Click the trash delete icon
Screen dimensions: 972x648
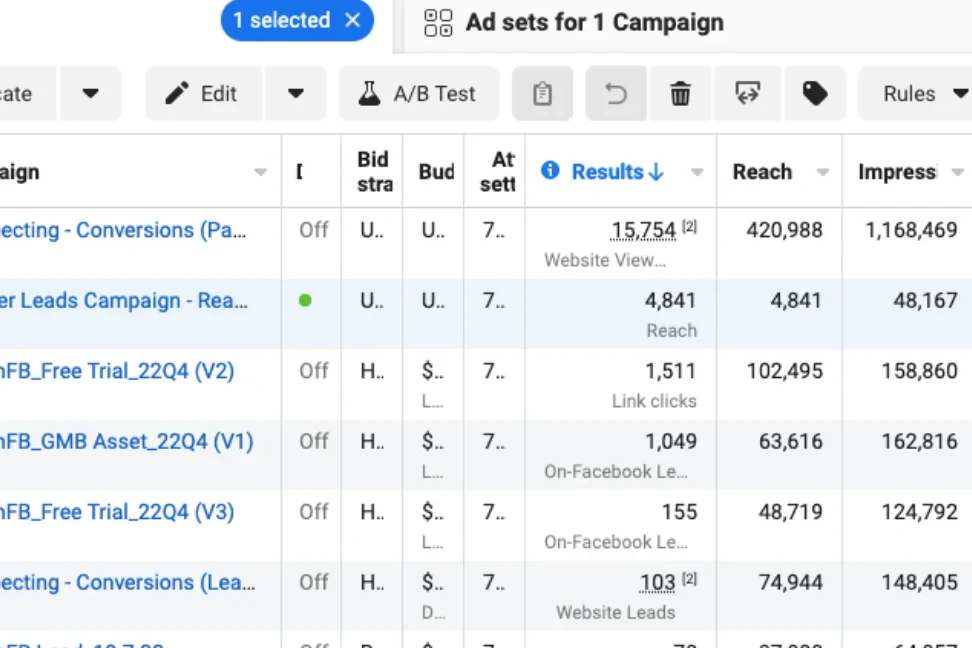click(x=680, y=94)
